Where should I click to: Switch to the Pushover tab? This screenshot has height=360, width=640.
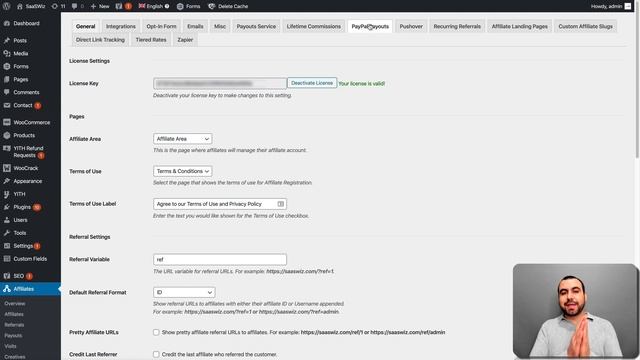coord(411,26)
